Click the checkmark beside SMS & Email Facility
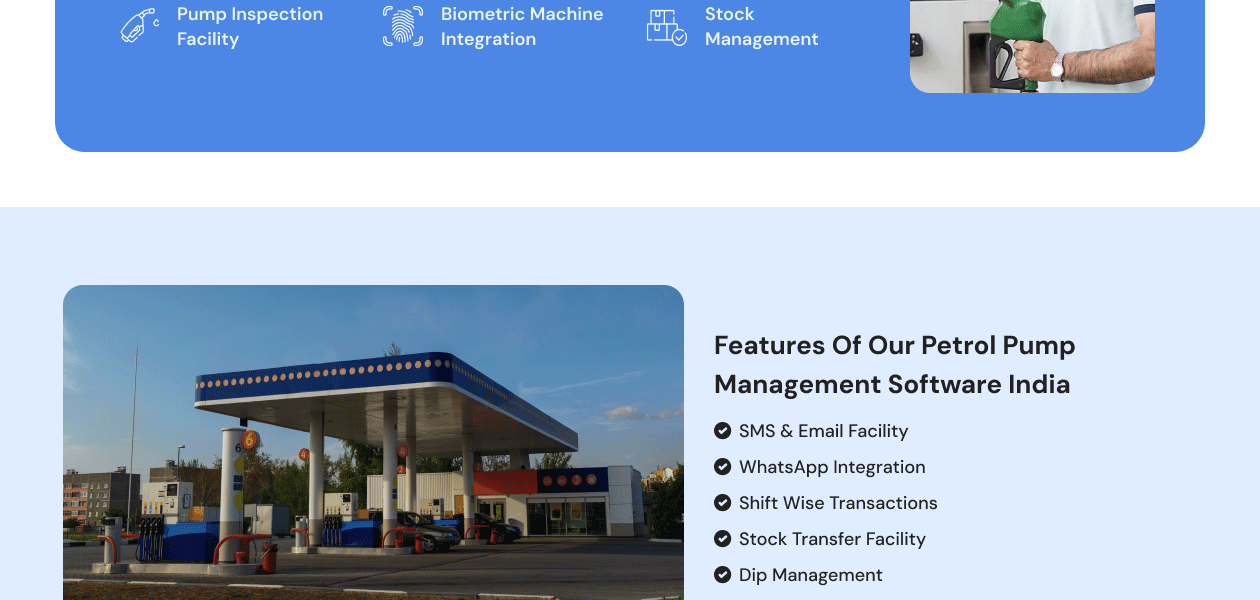1260x600 pixels. click(x=722, y=431)
